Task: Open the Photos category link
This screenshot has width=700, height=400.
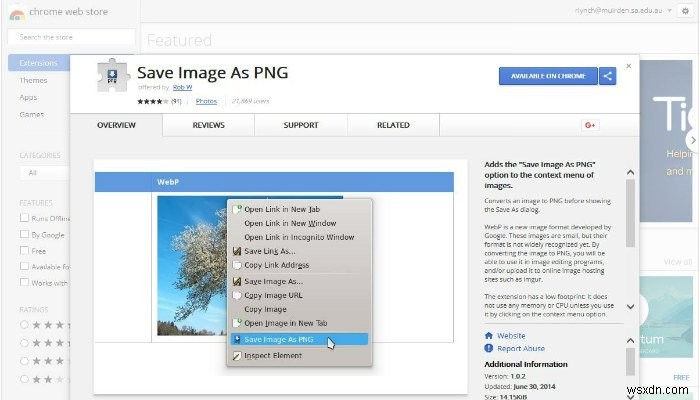Action: (x=206, y=101)
